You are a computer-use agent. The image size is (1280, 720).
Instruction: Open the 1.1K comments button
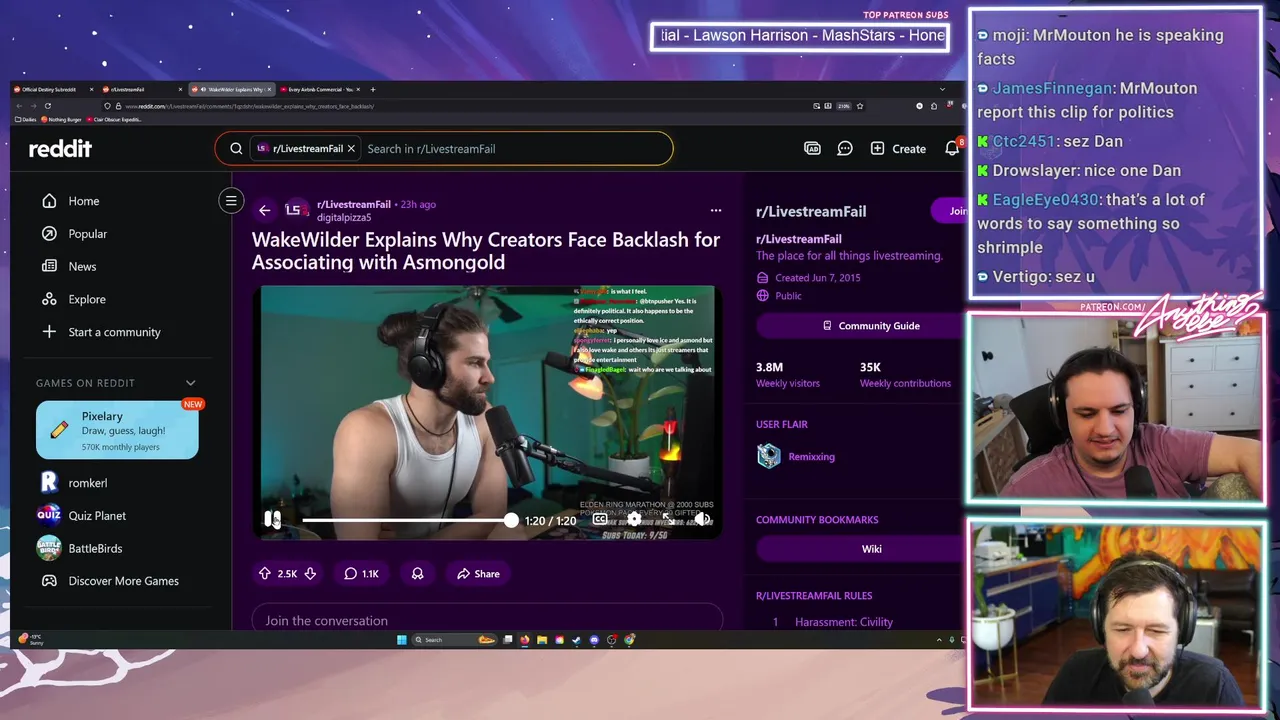pos(361,574)
